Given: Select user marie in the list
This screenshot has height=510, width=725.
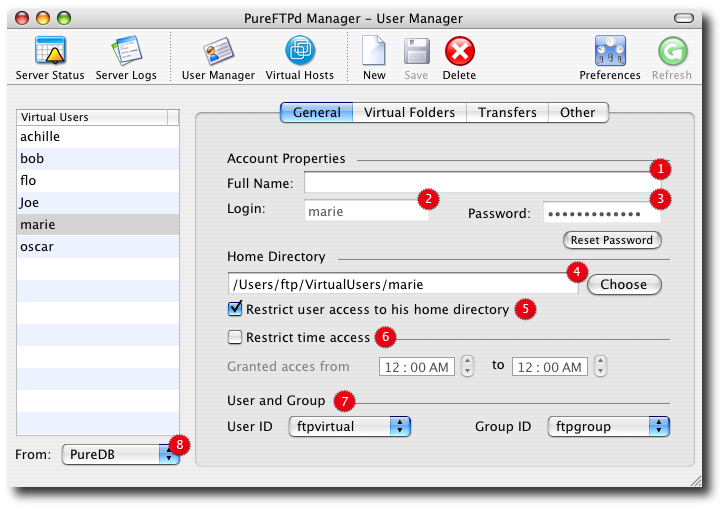Looking at the screenshot, I should 98,224.
